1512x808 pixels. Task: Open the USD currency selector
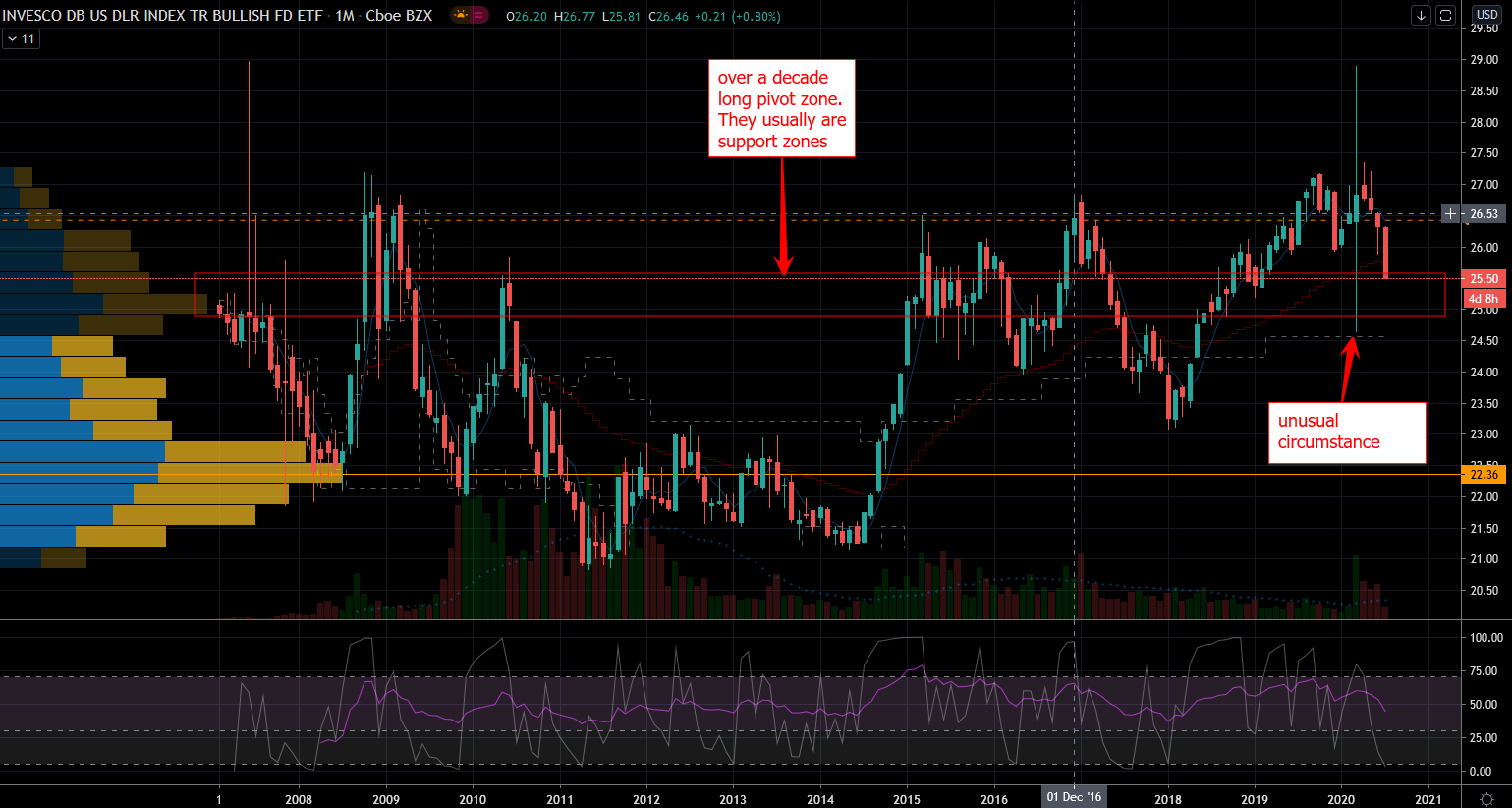click(x=1486, y=15)
